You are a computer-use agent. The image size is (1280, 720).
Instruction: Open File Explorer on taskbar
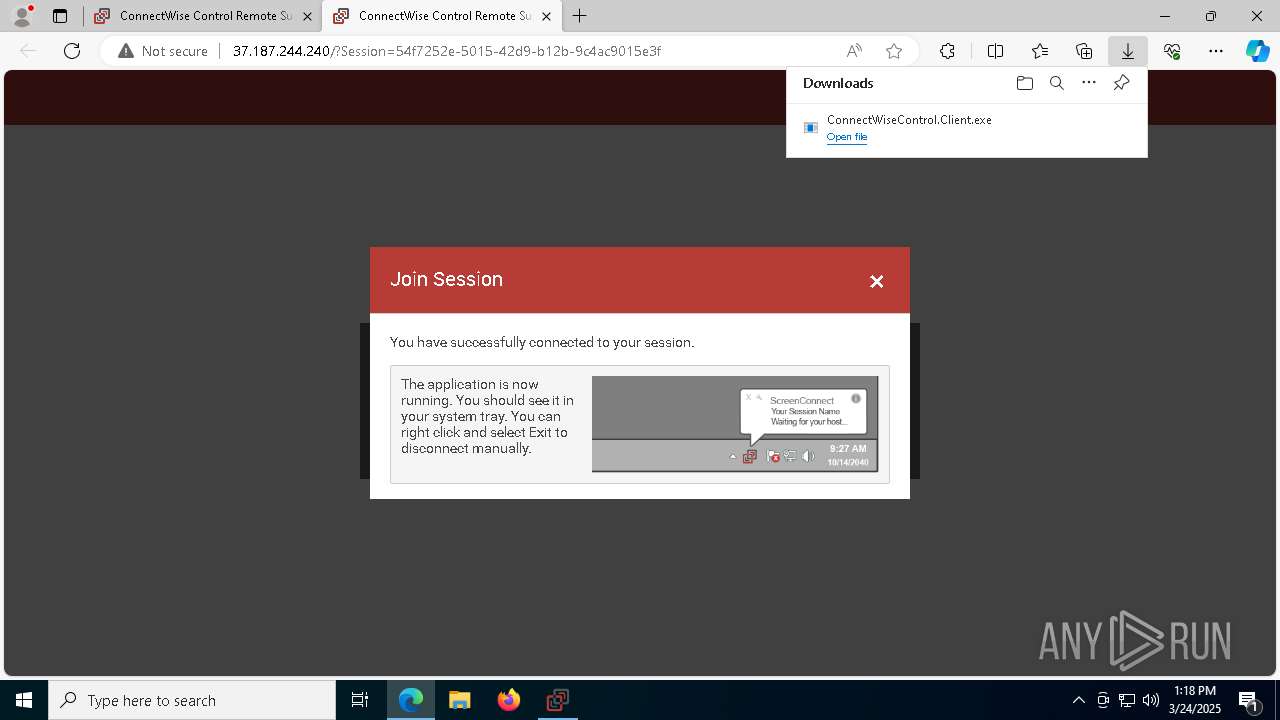coord(460,700)
